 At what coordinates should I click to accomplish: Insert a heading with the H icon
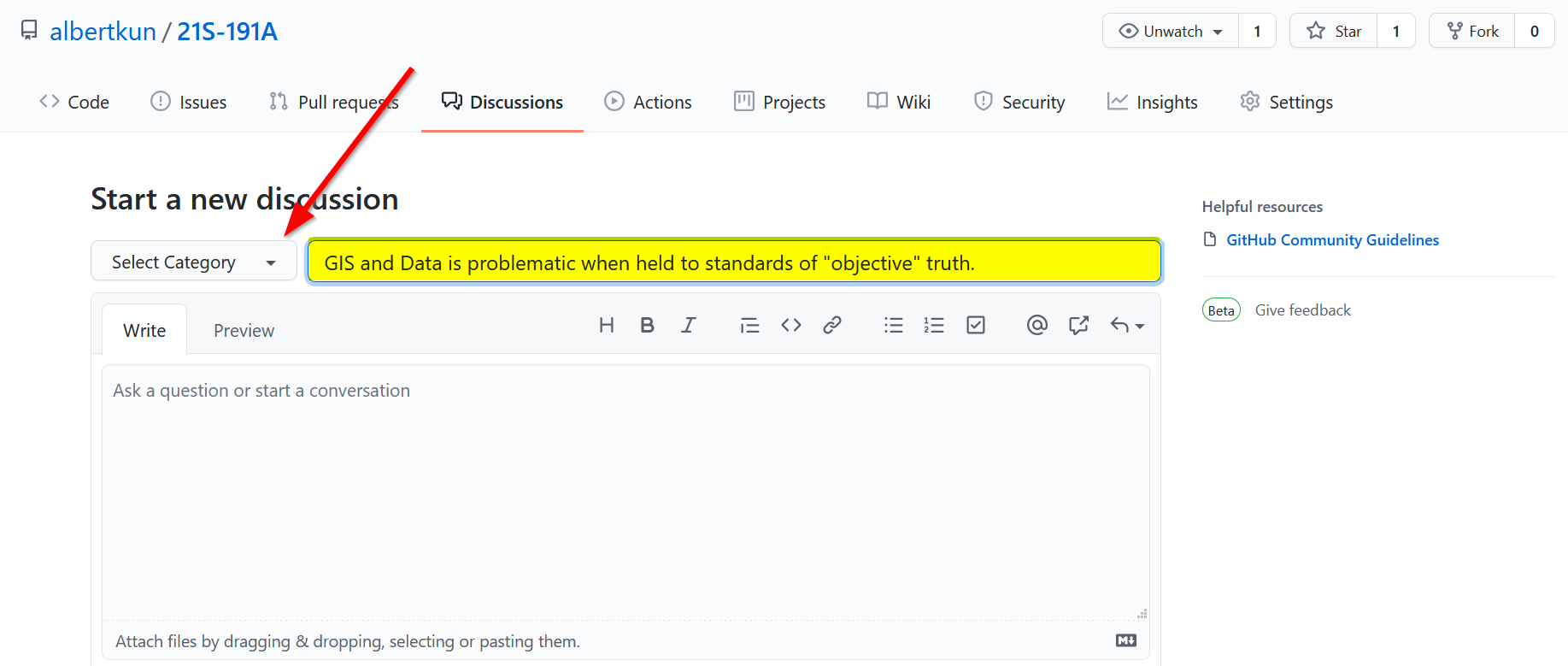607,325
